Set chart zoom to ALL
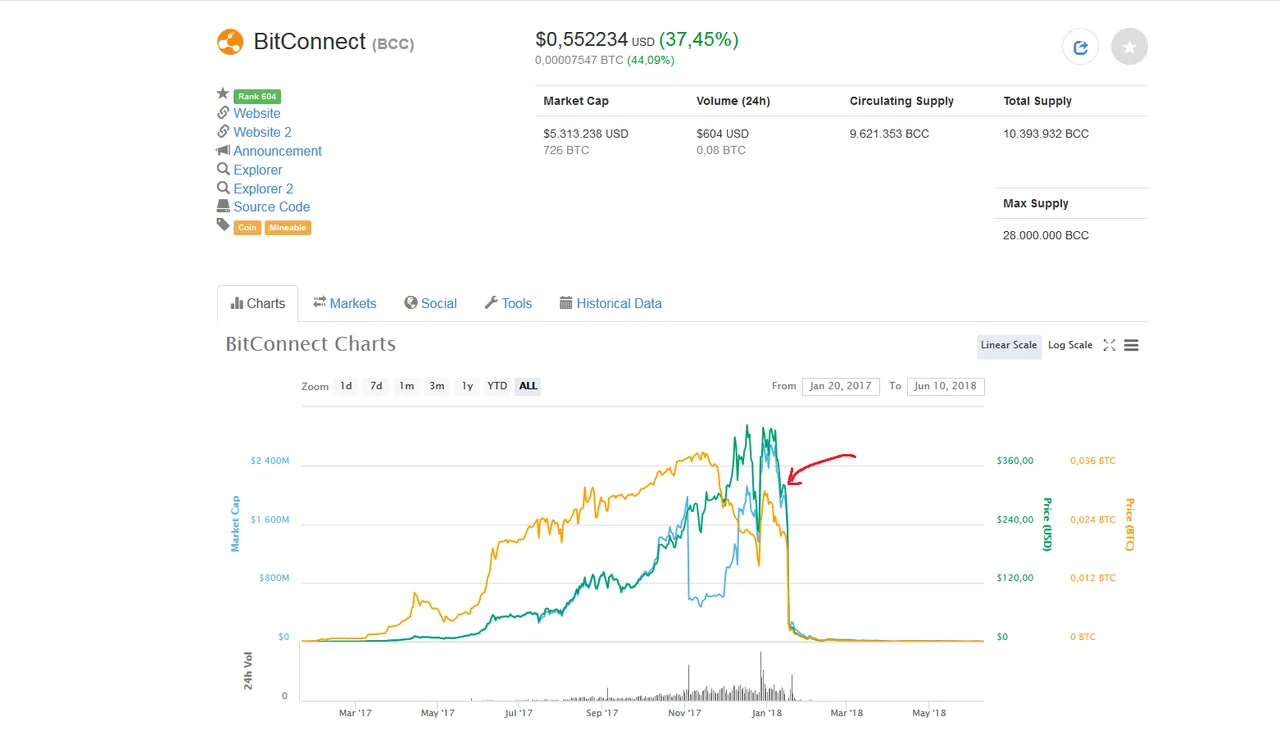Image resolution: width=1280 pixels, height=740 pixels. point(528,386)
